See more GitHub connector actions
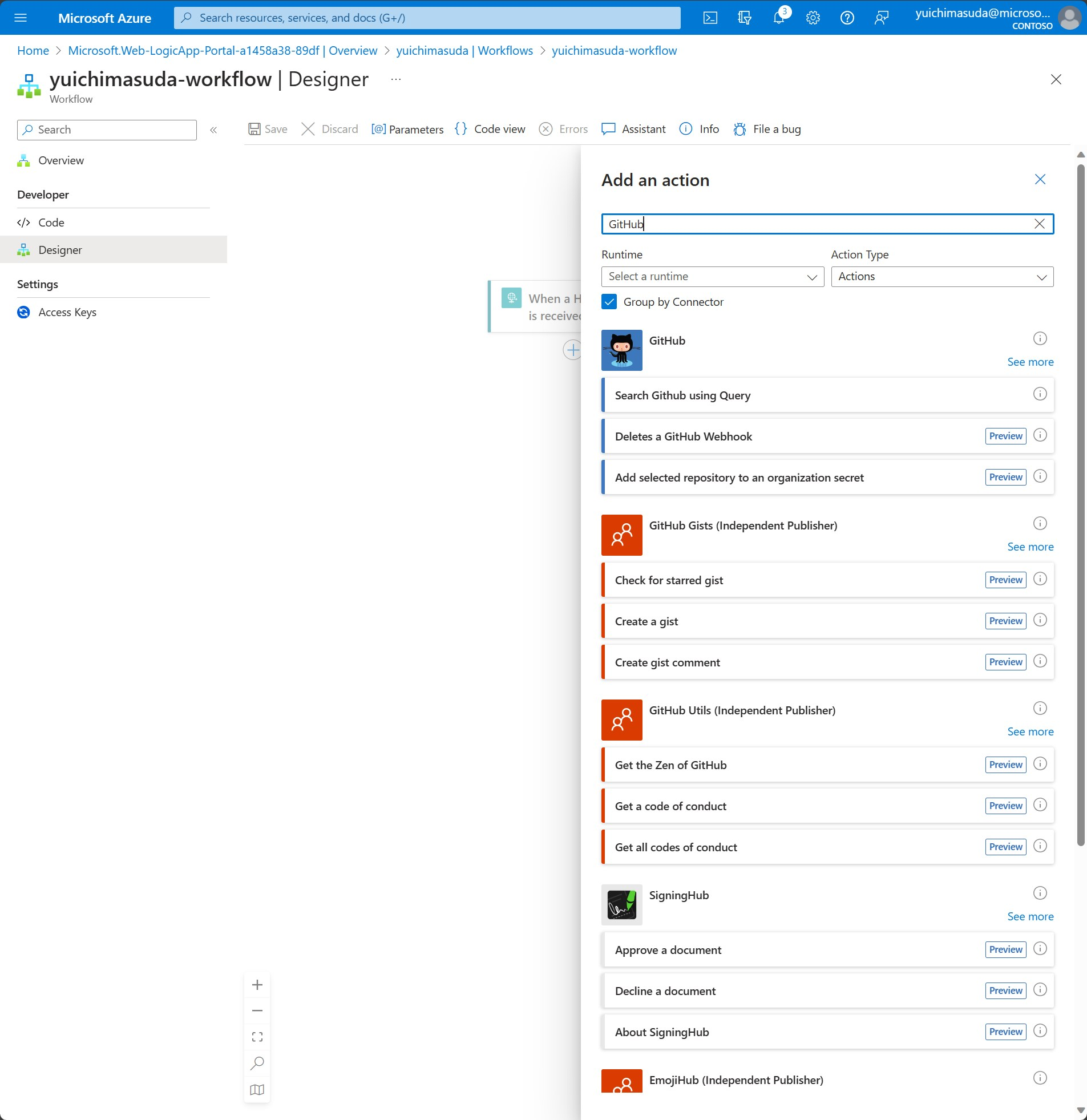Screen dimensions: 1087x1120 click(1030, 362)
